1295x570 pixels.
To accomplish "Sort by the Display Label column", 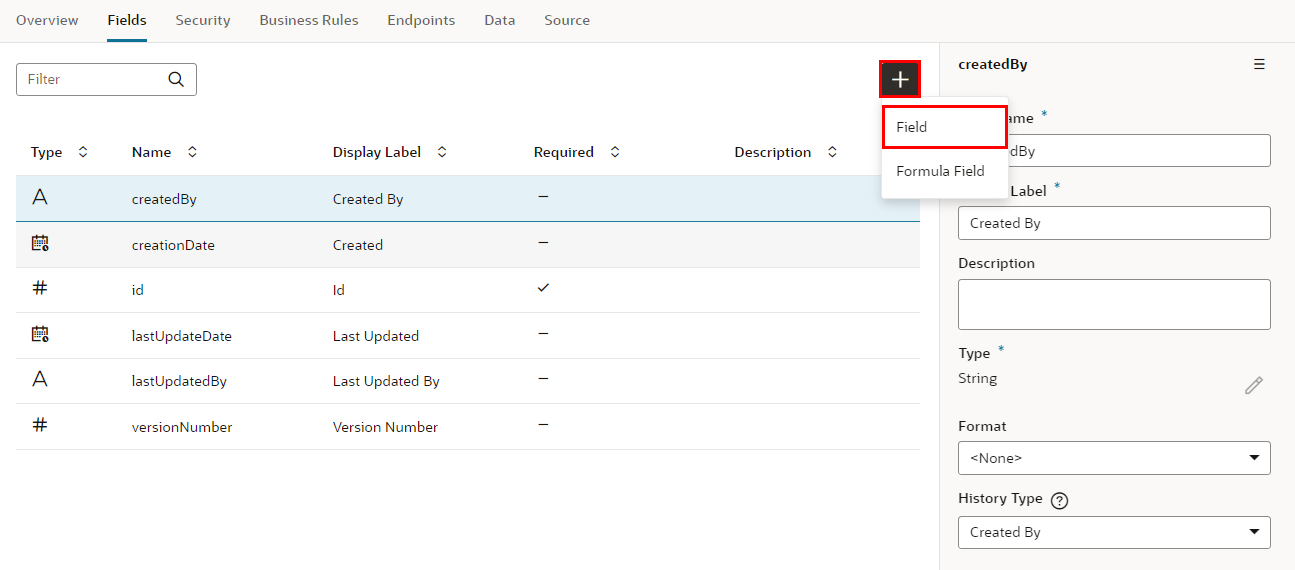I will coord(442,152).
